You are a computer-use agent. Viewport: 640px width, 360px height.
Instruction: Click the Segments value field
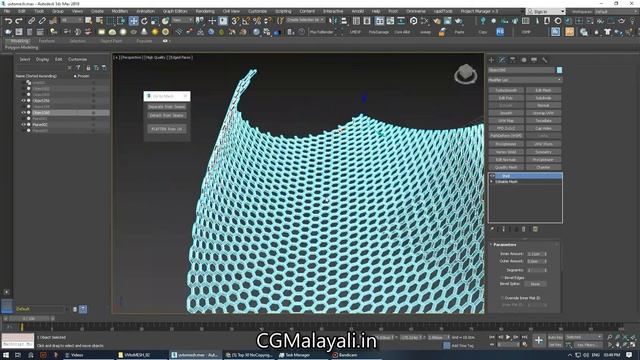[535, 270]
